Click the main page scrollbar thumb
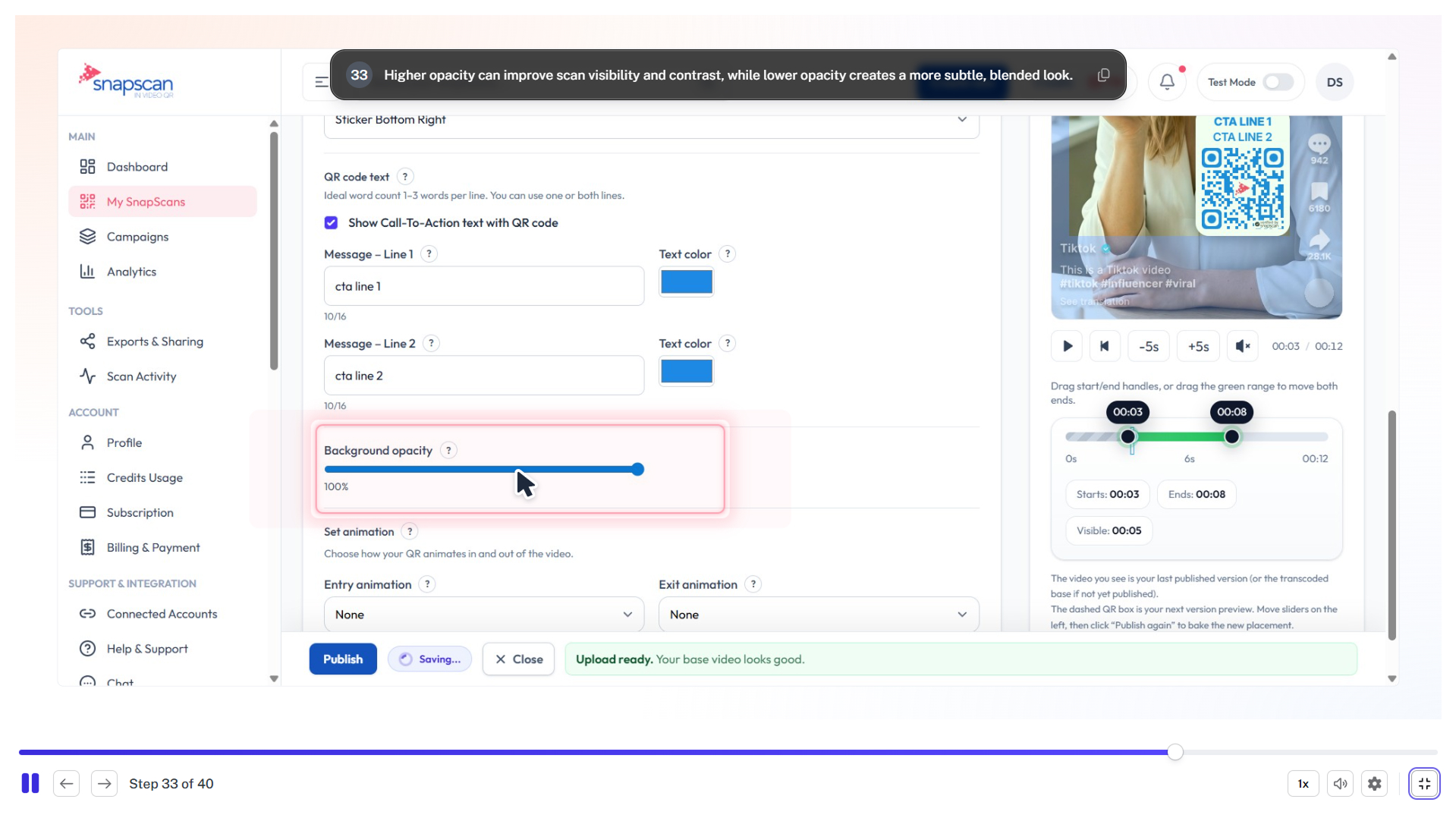The image size is (1456, 818). click(1392, 525)
